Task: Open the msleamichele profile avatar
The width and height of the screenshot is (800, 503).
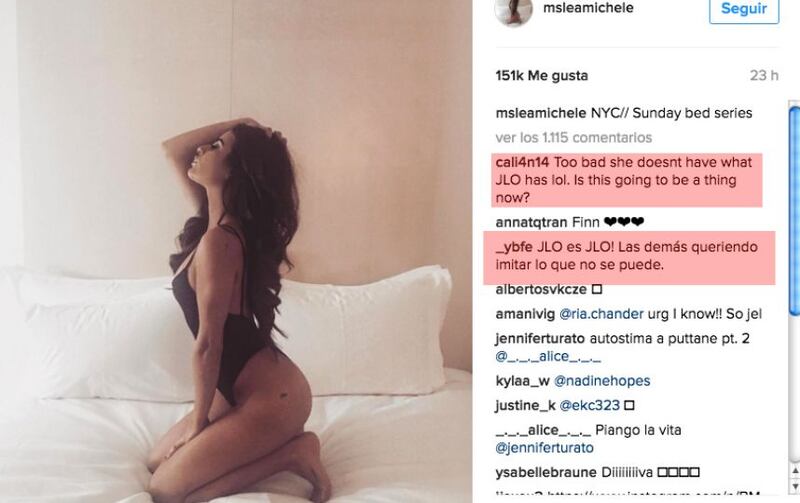Action: (x=513, y=11)
